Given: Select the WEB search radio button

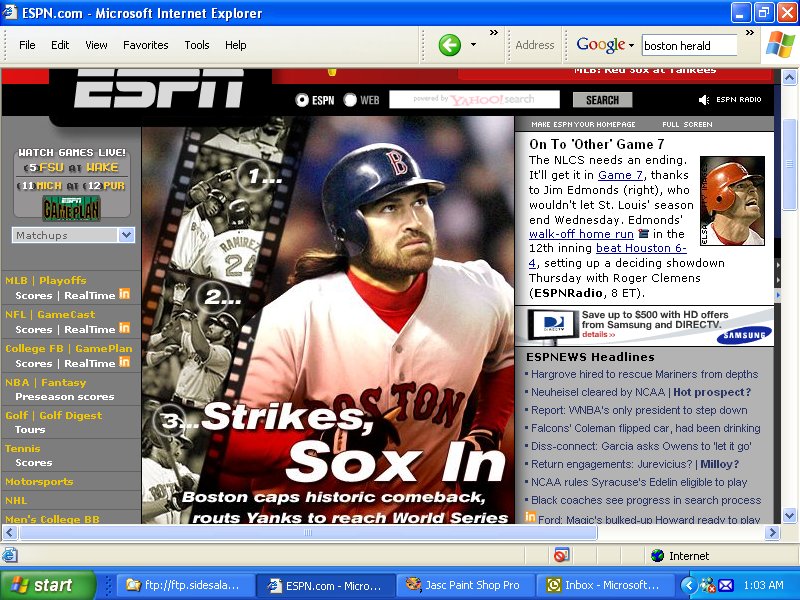Looking at the screenshot, I should tap(350, 100).
